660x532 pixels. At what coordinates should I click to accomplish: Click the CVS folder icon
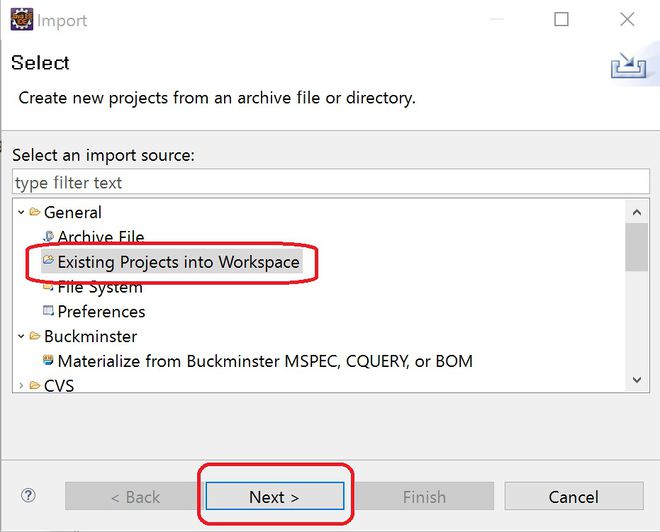tap(35, 385)
